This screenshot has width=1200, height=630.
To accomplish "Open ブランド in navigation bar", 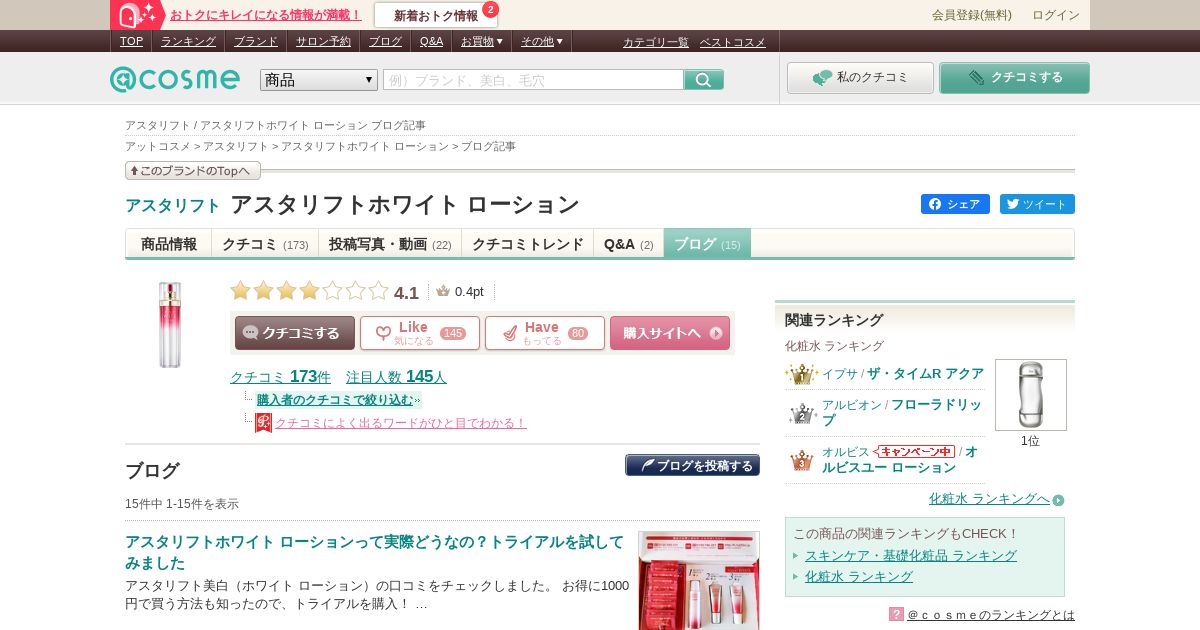I will 256,41.
